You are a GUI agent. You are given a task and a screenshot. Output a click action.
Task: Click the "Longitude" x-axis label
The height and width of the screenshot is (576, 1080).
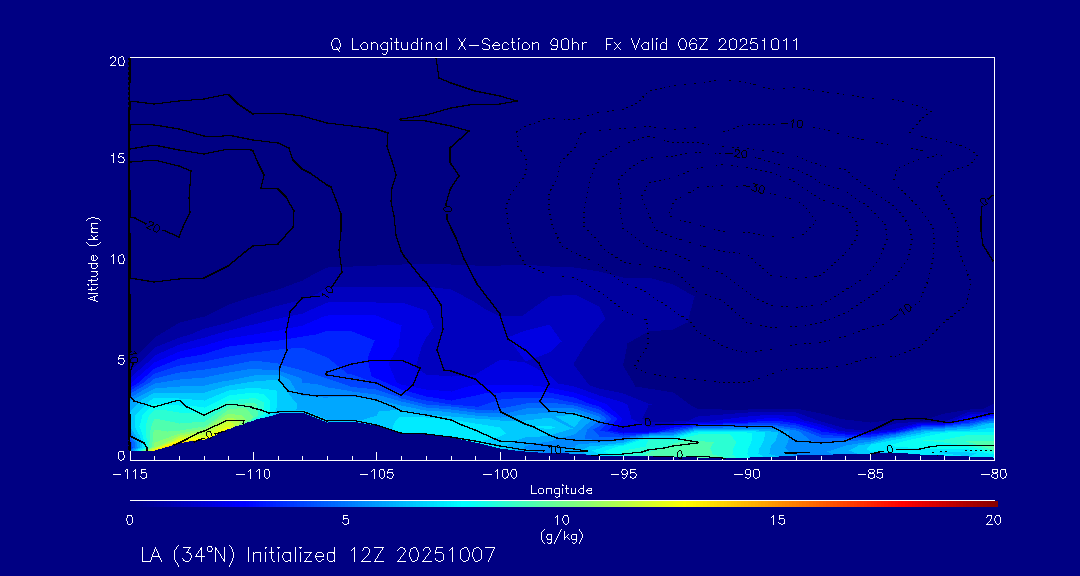(561, 490)
